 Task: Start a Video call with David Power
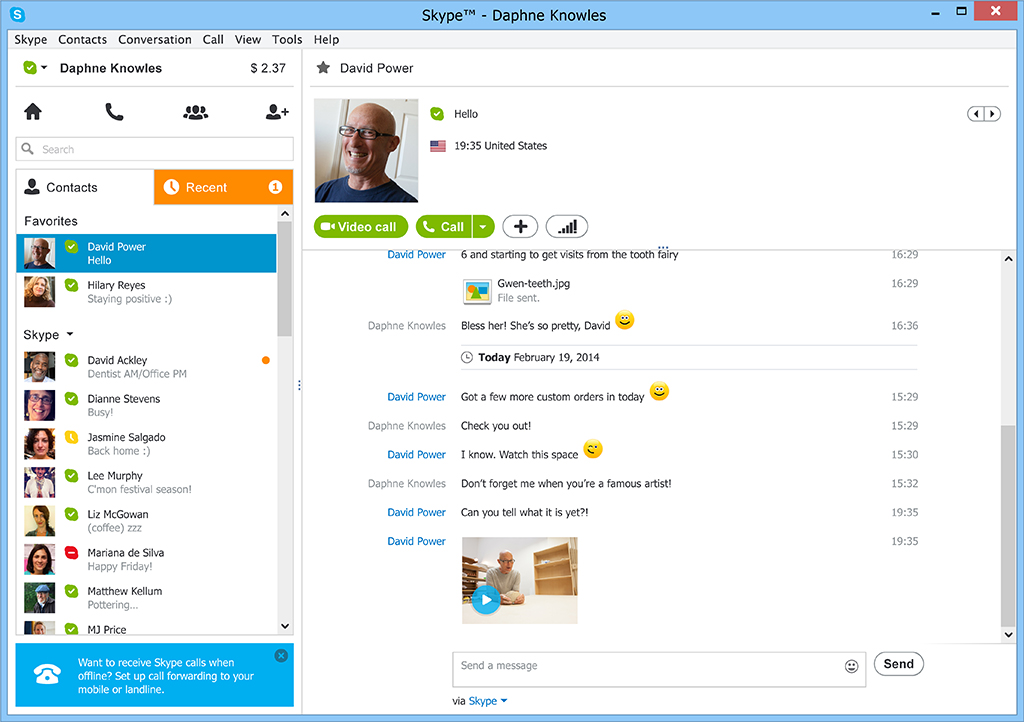pyautogui.click(x=360, y=227)
